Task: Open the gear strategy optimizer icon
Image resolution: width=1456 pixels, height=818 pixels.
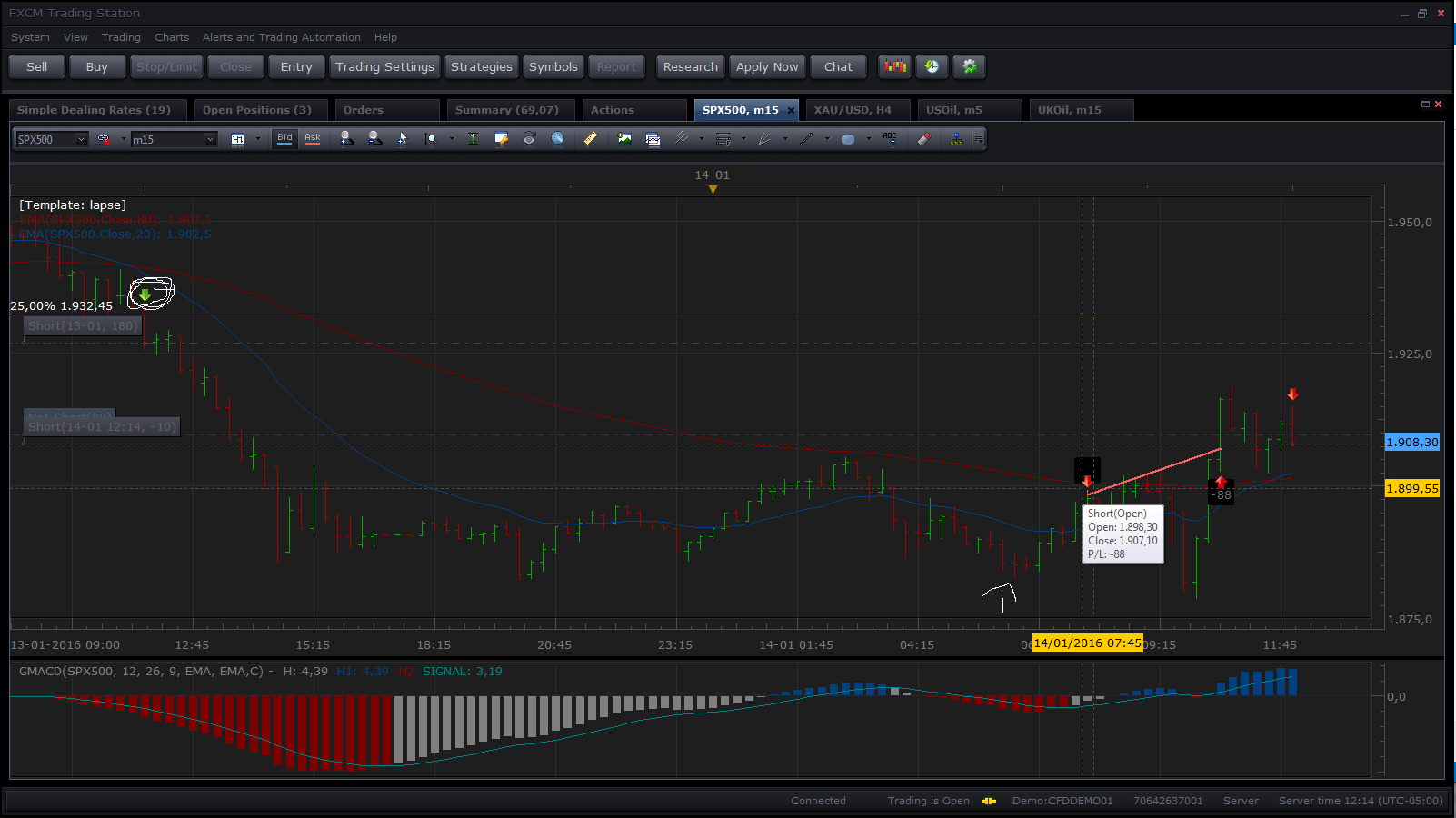Action: click(x=969, y=66)
